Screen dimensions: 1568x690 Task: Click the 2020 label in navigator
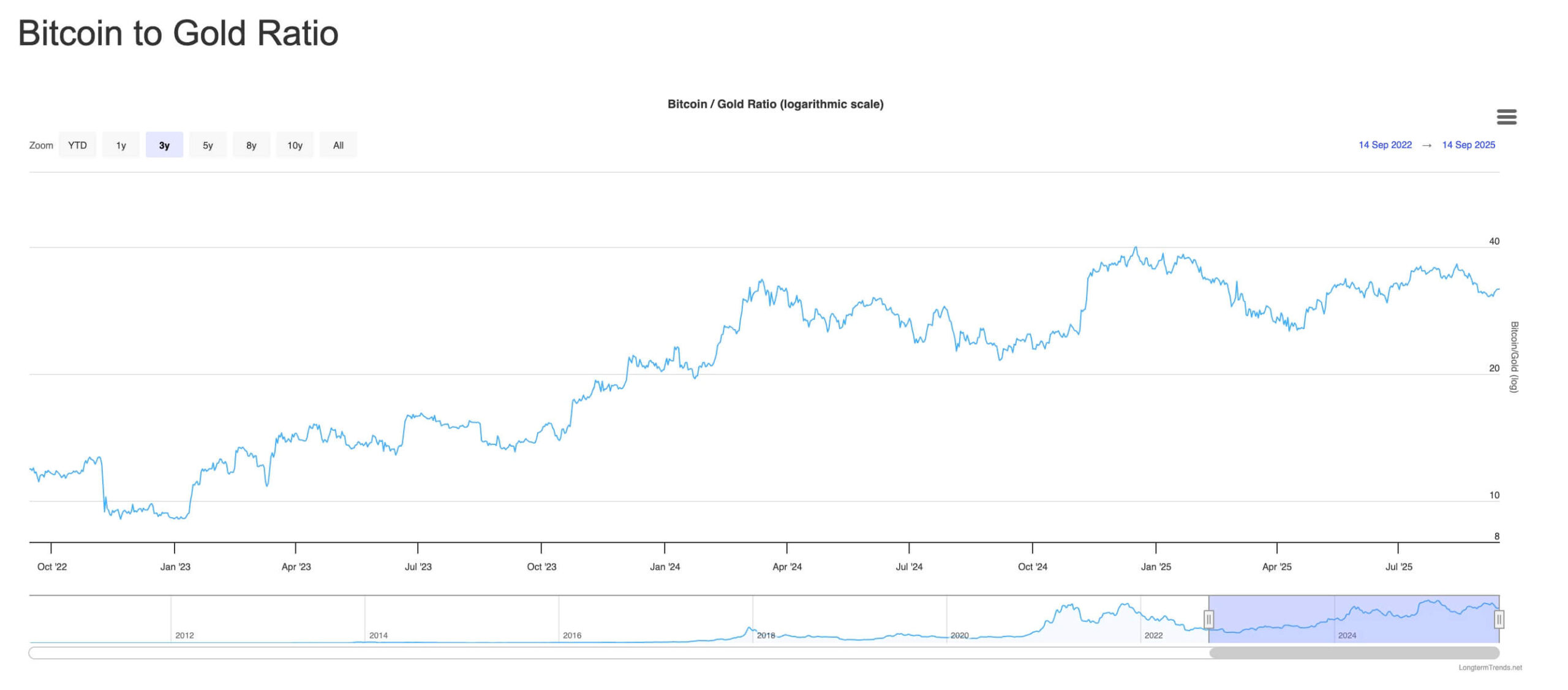[x=959, y=635]
